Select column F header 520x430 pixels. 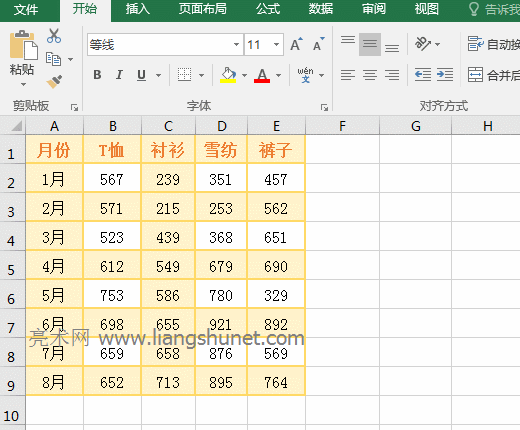(342, 126)
